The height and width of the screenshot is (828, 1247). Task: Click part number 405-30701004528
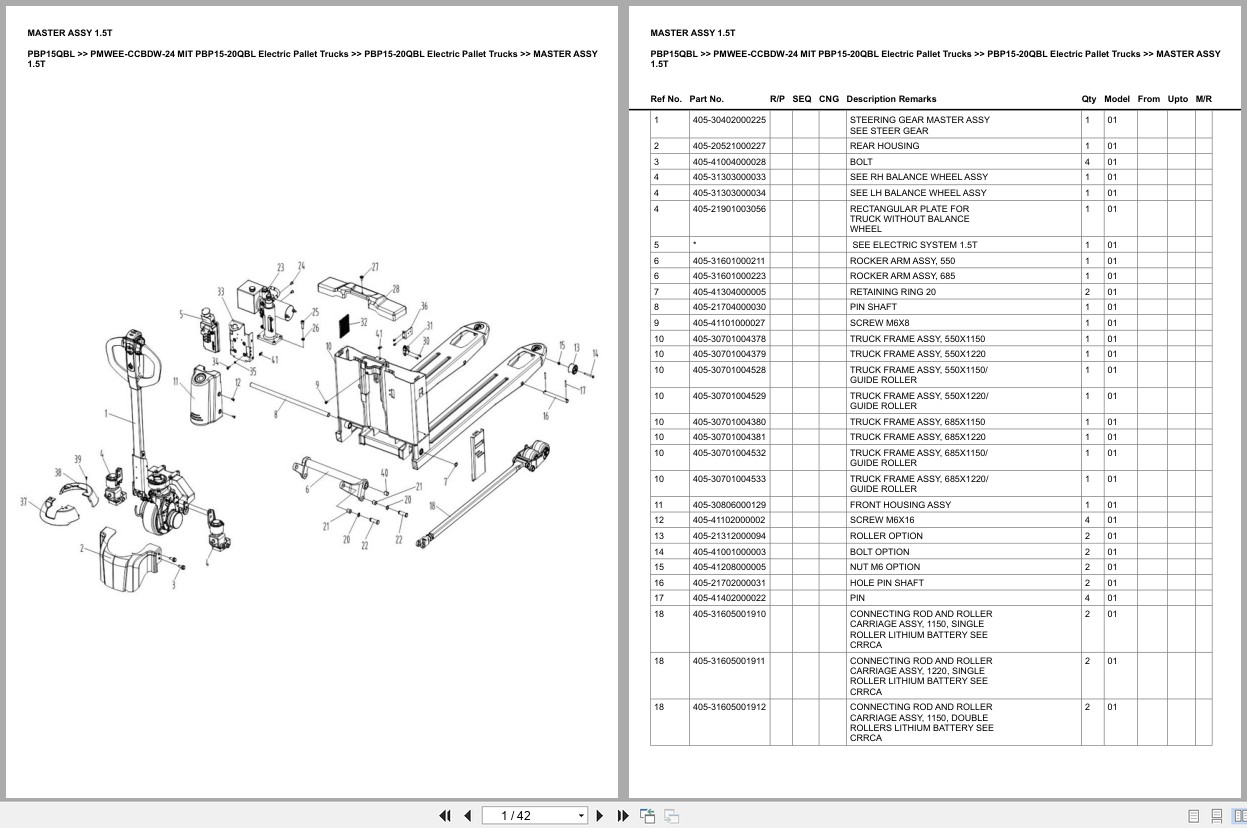click(x=729, y=370)
